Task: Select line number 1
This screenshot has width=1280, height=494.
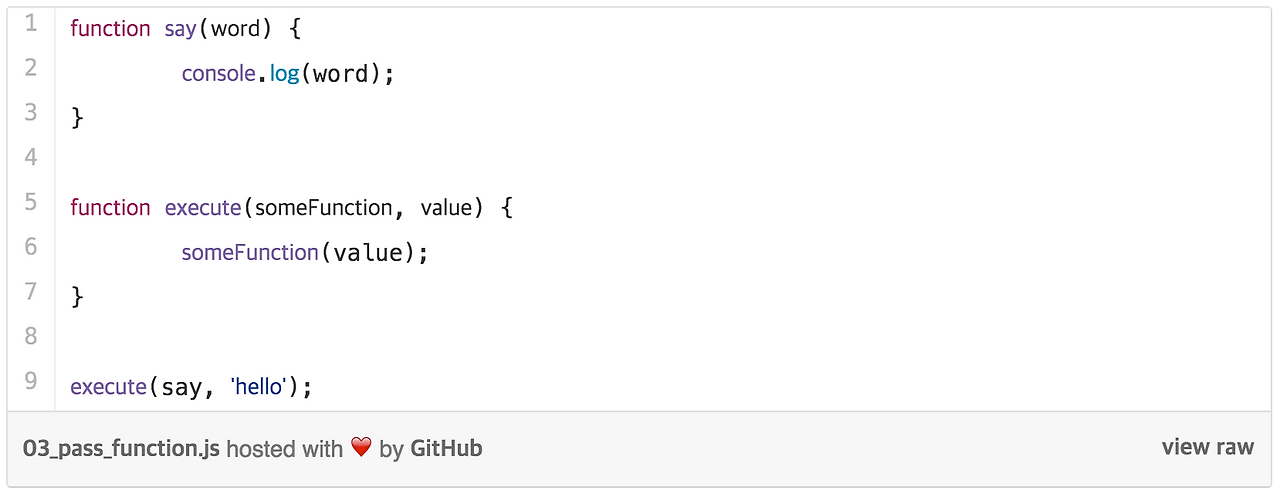Action: 31,23
